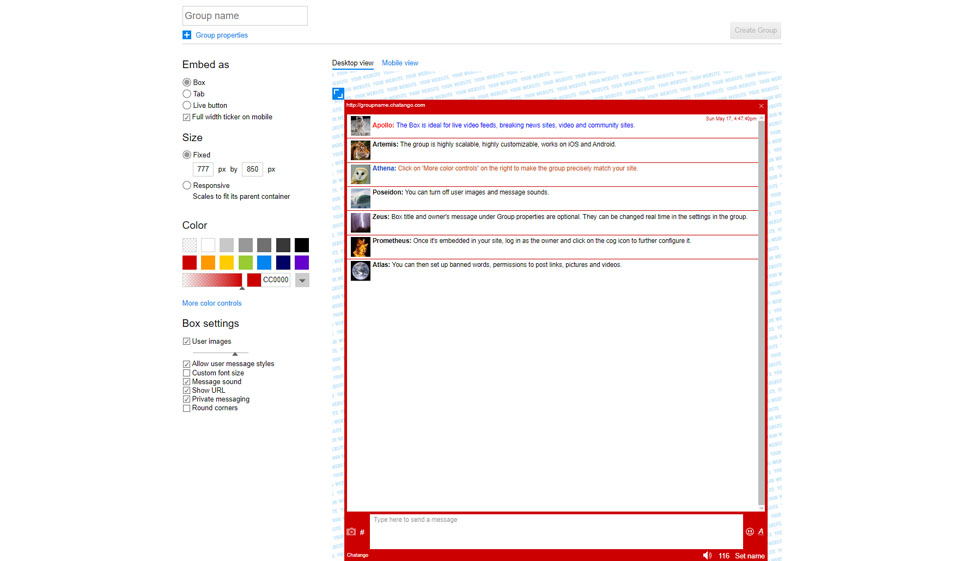
Task: Mute chat with the speaker icon
Action: 707,555
